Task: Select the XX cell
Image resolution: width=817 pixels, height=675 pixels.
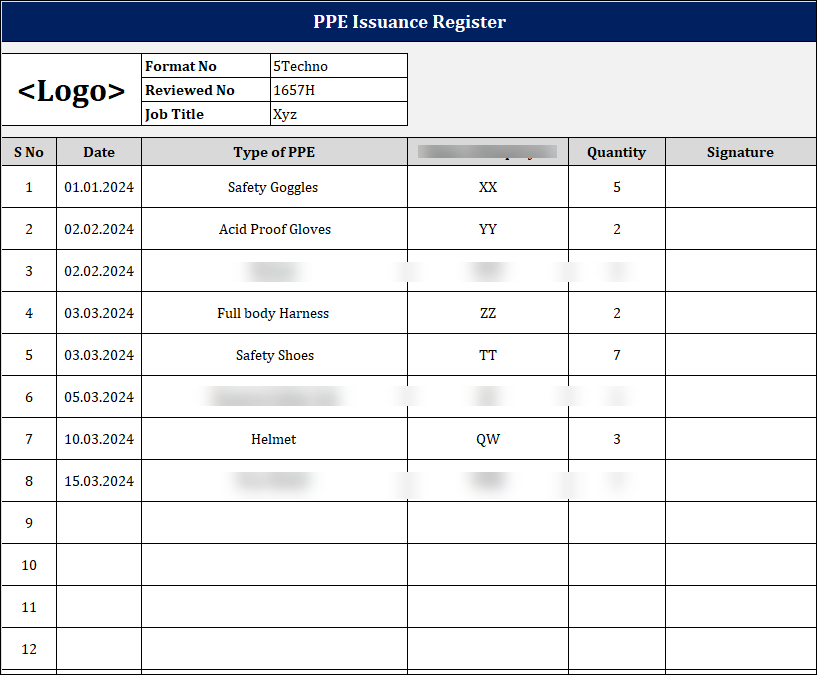Action: [488, 187]
